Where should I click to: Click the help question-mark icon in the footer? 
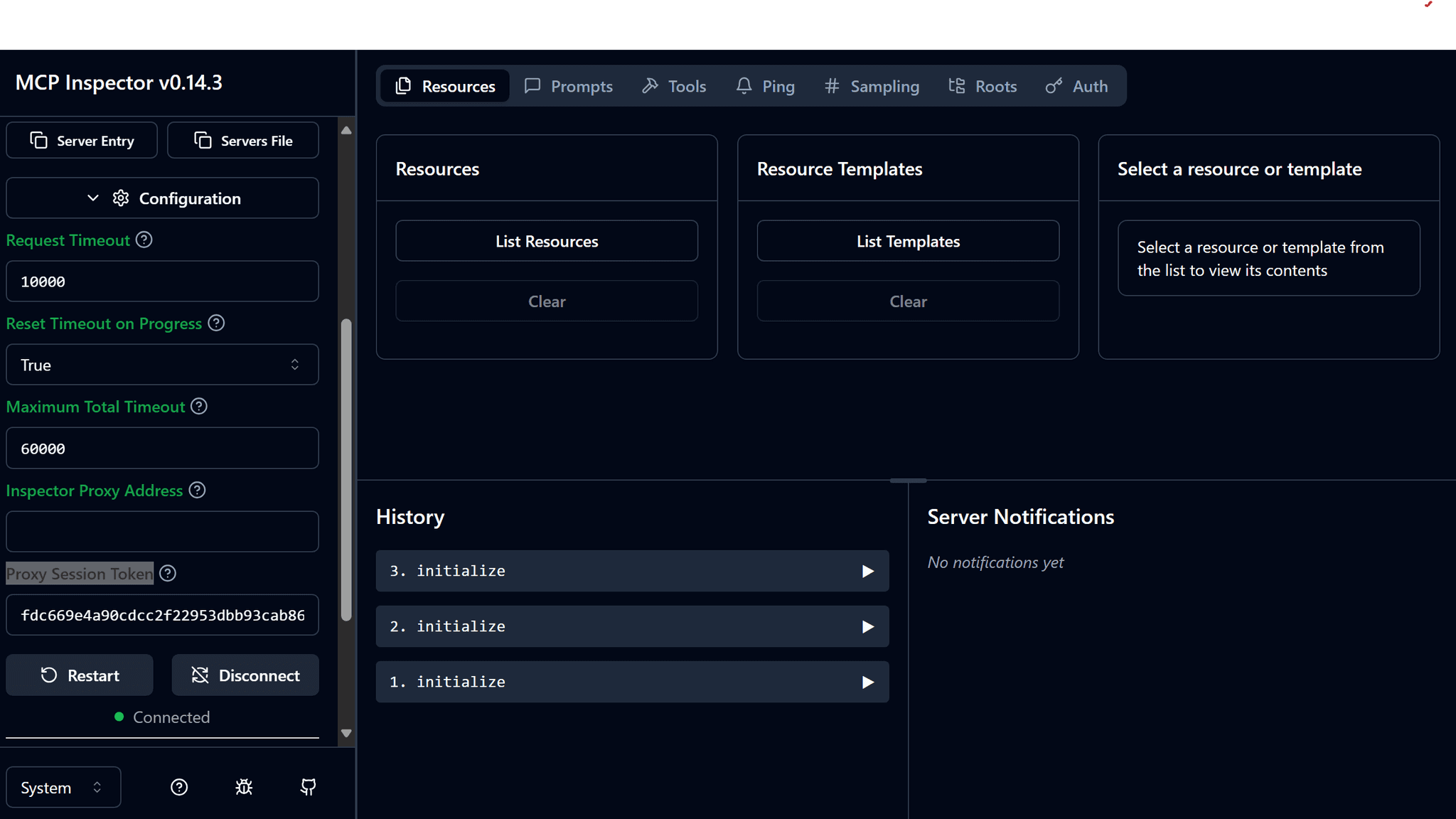[178, 787]
